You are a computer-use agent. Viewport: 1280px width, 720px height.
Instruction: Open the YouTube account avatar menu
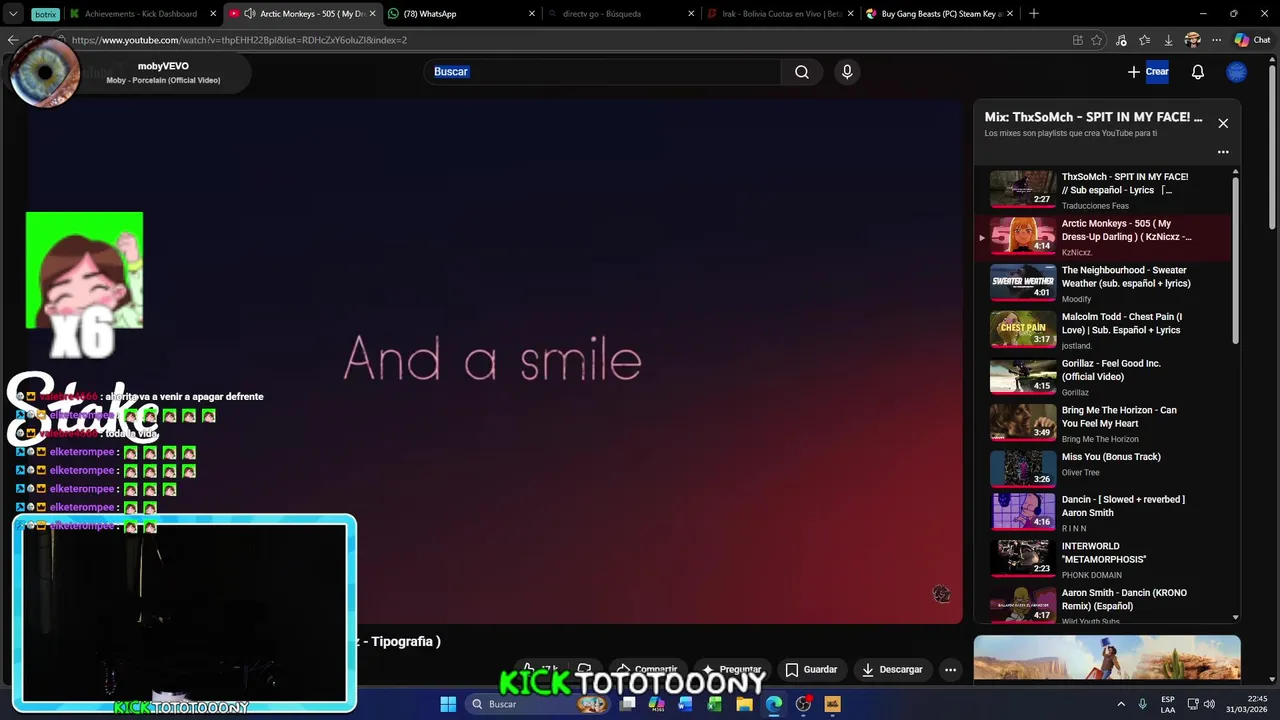[x=1237, y=72]
